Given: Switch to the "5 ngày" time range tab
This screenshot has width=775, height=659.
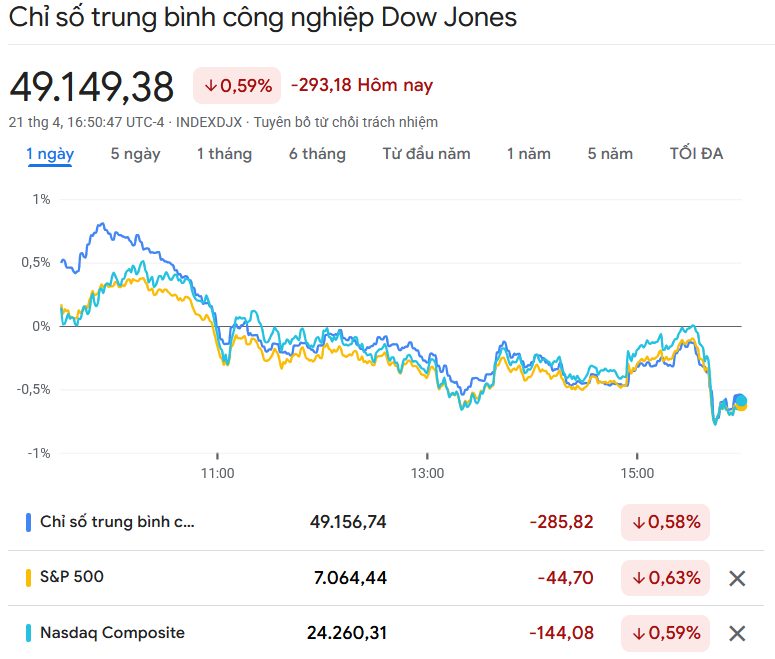Looking at the screenshot, I should 135,154.
